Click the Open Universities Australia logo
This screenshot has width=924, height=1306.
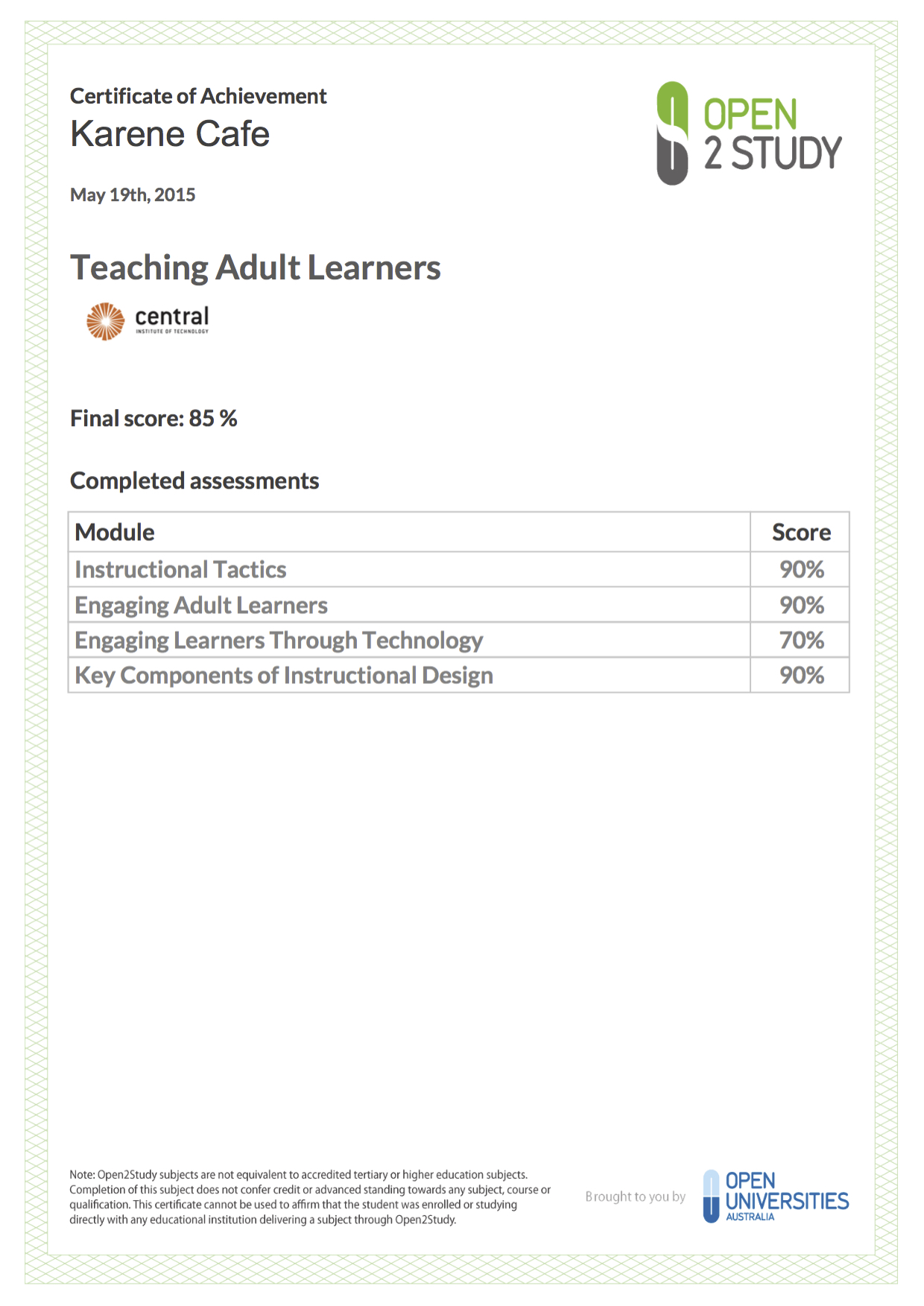click(x=776, y=1196)
